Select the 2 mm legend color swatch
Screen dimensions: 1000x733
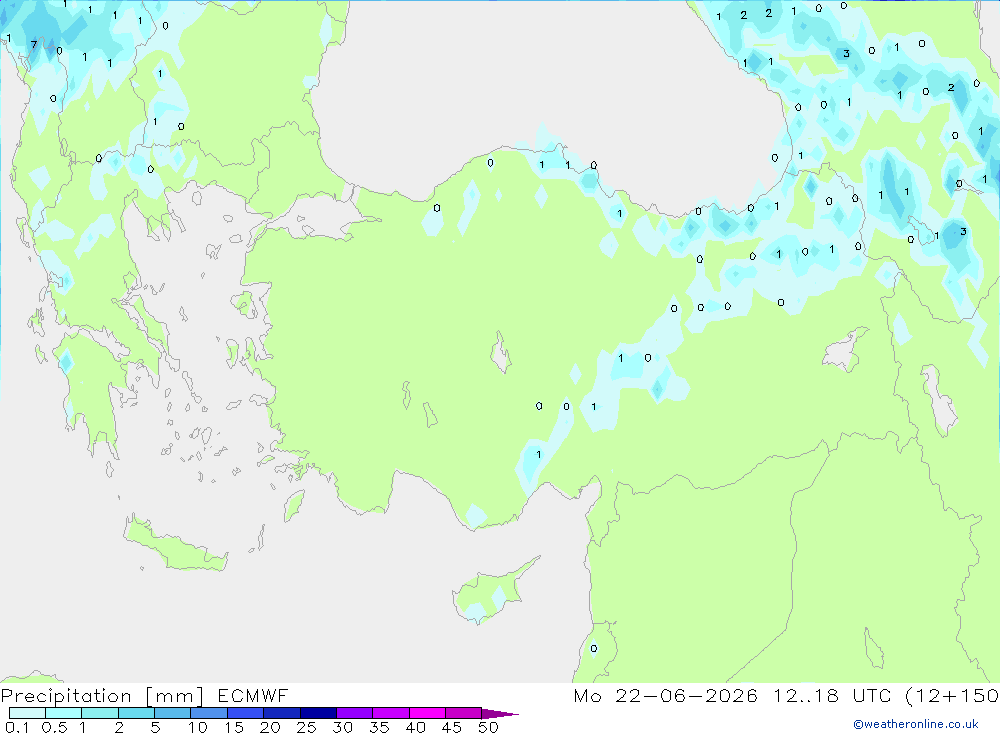136,713
